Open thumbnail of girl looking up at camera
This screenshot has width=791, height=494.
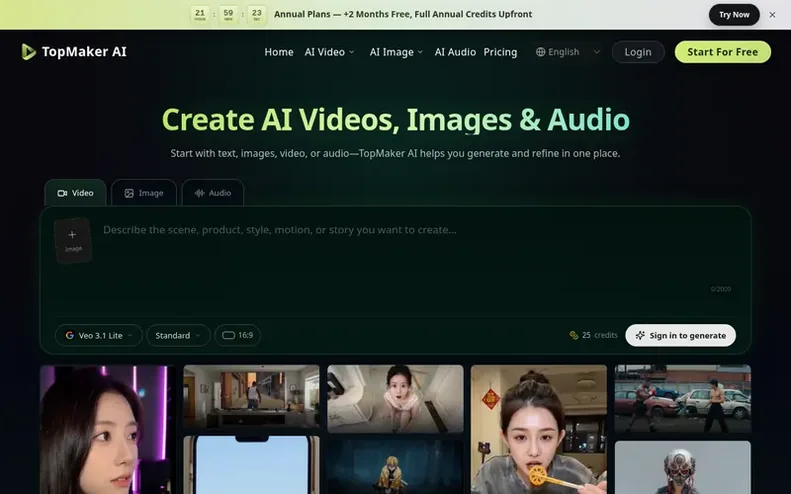click(x=395, y=399)
